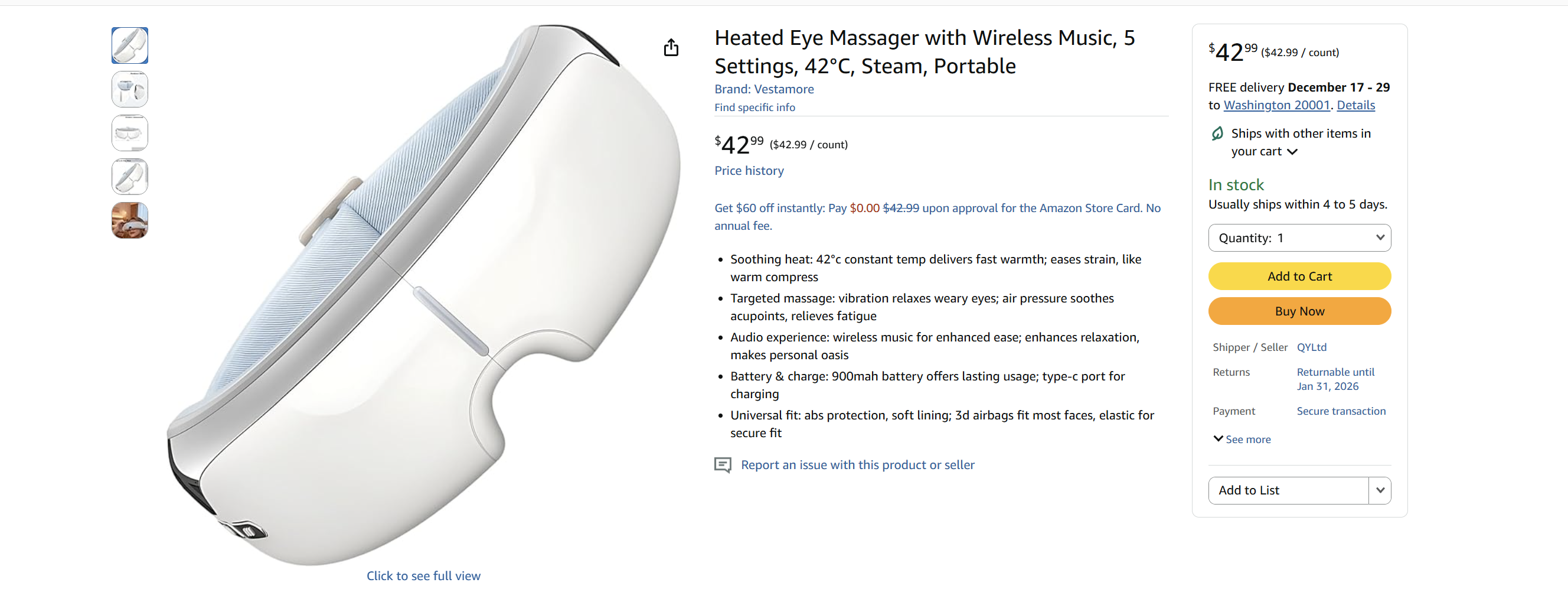Click Find specific info
The image size is (1568, 602).
click(x=754, y=108)
